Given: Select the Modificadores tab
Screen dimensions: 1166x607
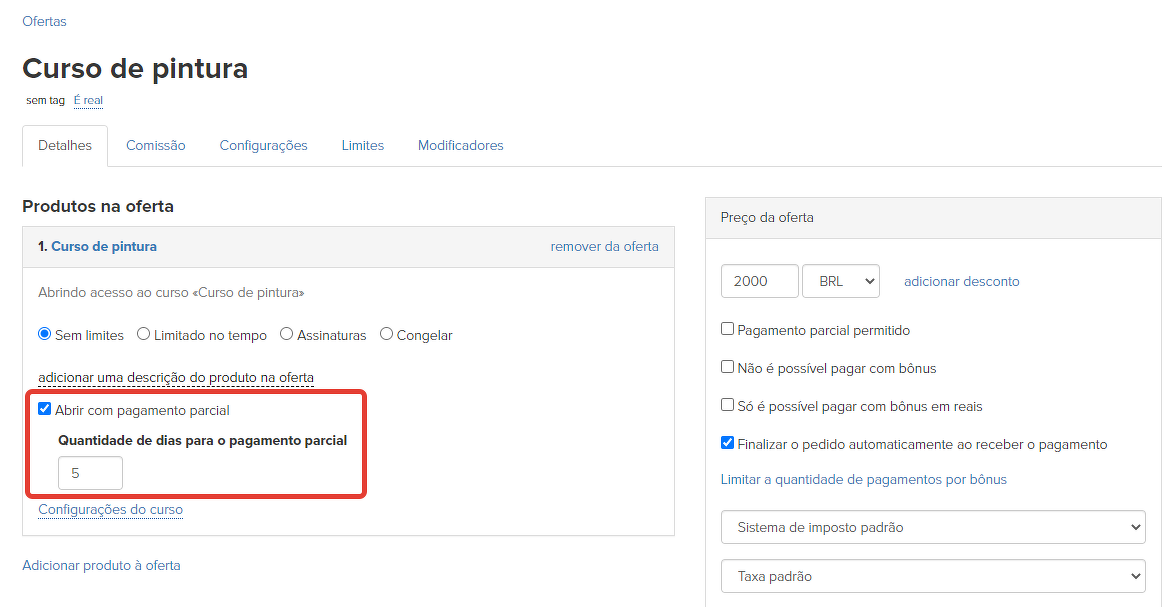Looking at the screenshot, I should coord(460,145).
